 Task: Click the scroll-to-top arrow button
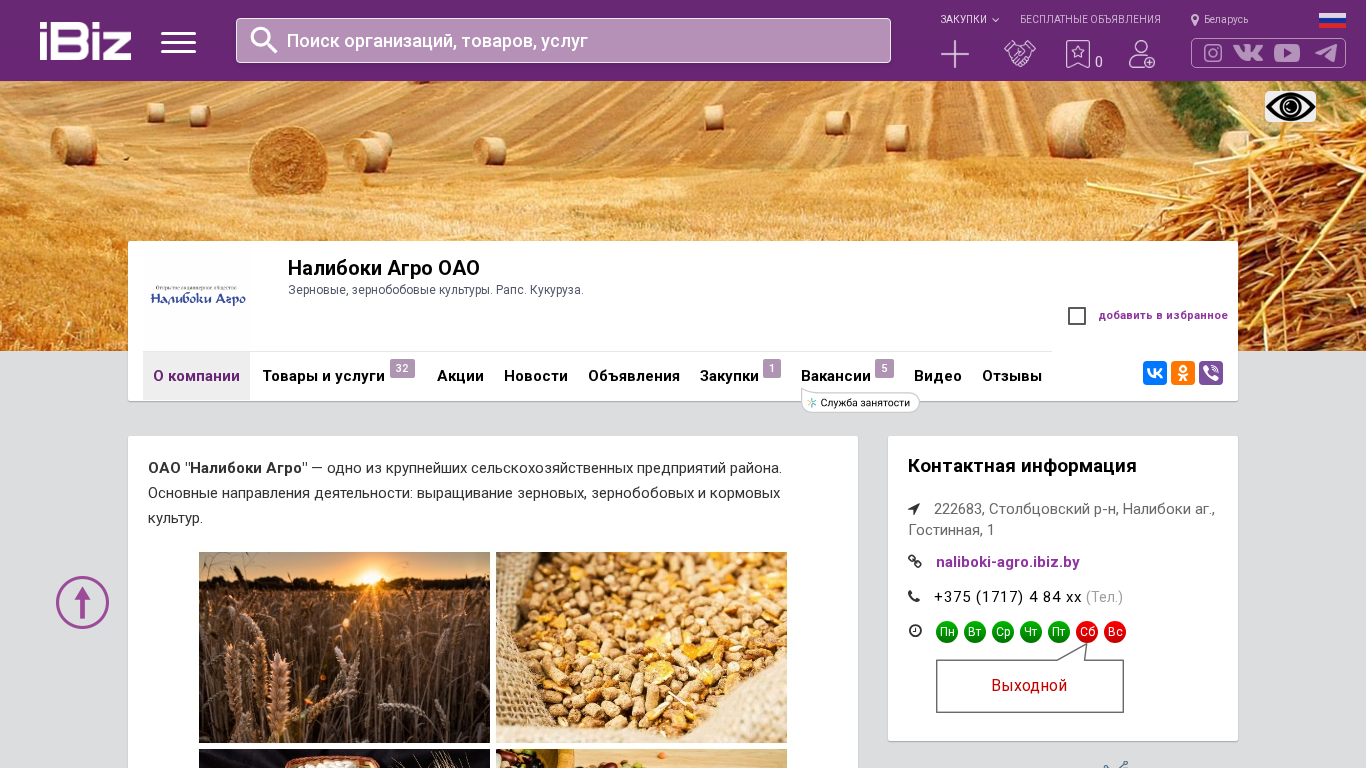[x=82, y=602]
